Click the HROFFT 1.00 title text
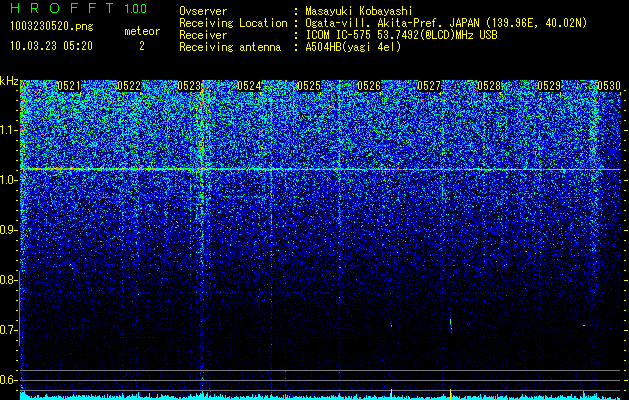629x400 pixels. [x=78, y=8]
